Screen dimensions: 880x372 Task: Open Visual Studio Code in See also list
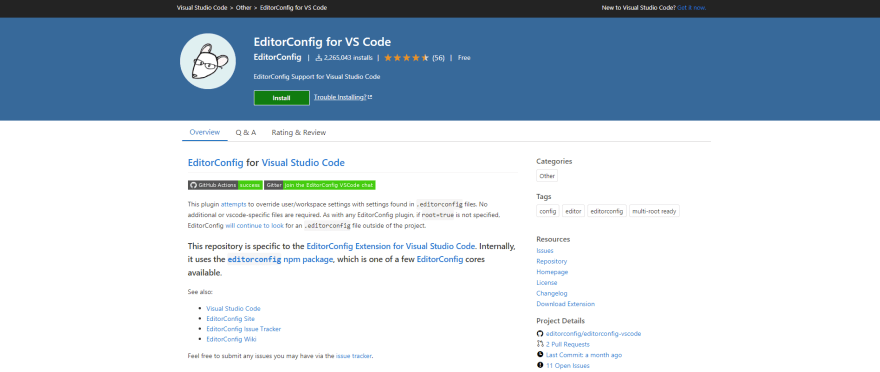233,309
